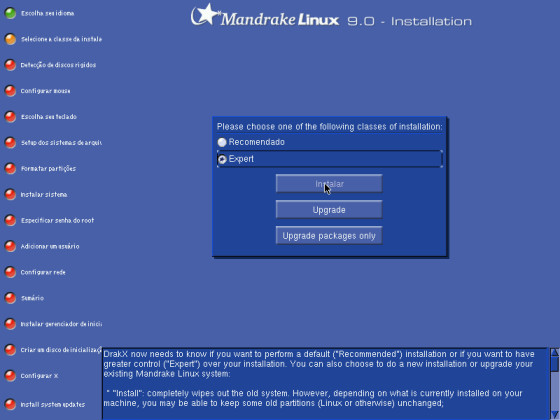This screenshot has width=560, height=420.
Task: Click the red bullet beside Escolha seu teclado
Action: tap(10, 117)
